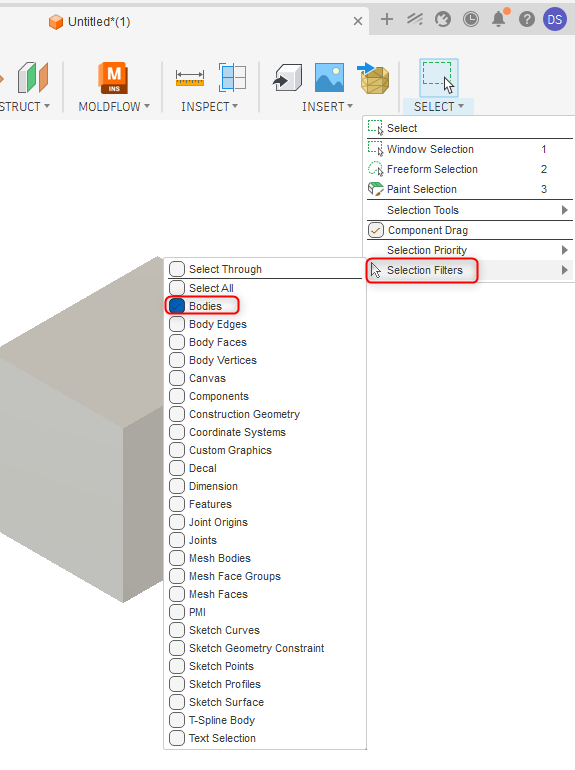This screenshot has width=575, height=770.
Task: Click the Insert Canvas image icon
Action: click(329, 78)
